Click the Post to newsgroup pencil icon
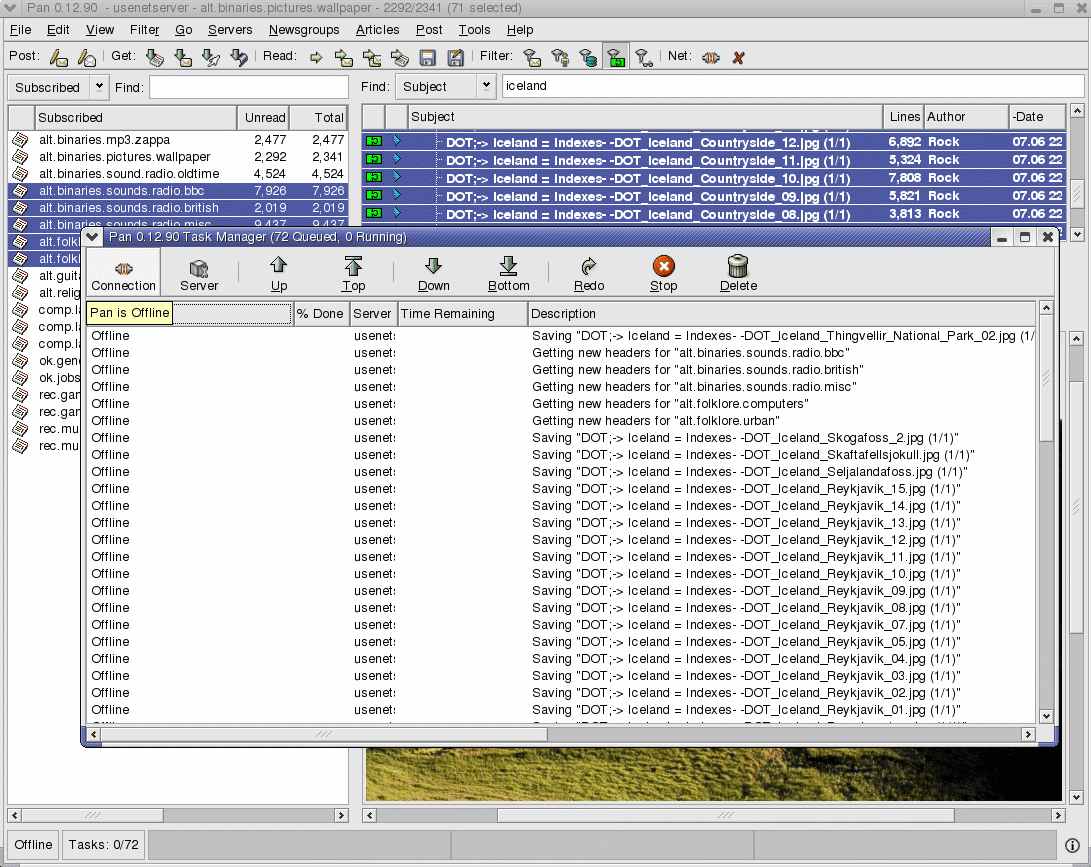Viewport: 1091px width, 867px height. point(59,57)
